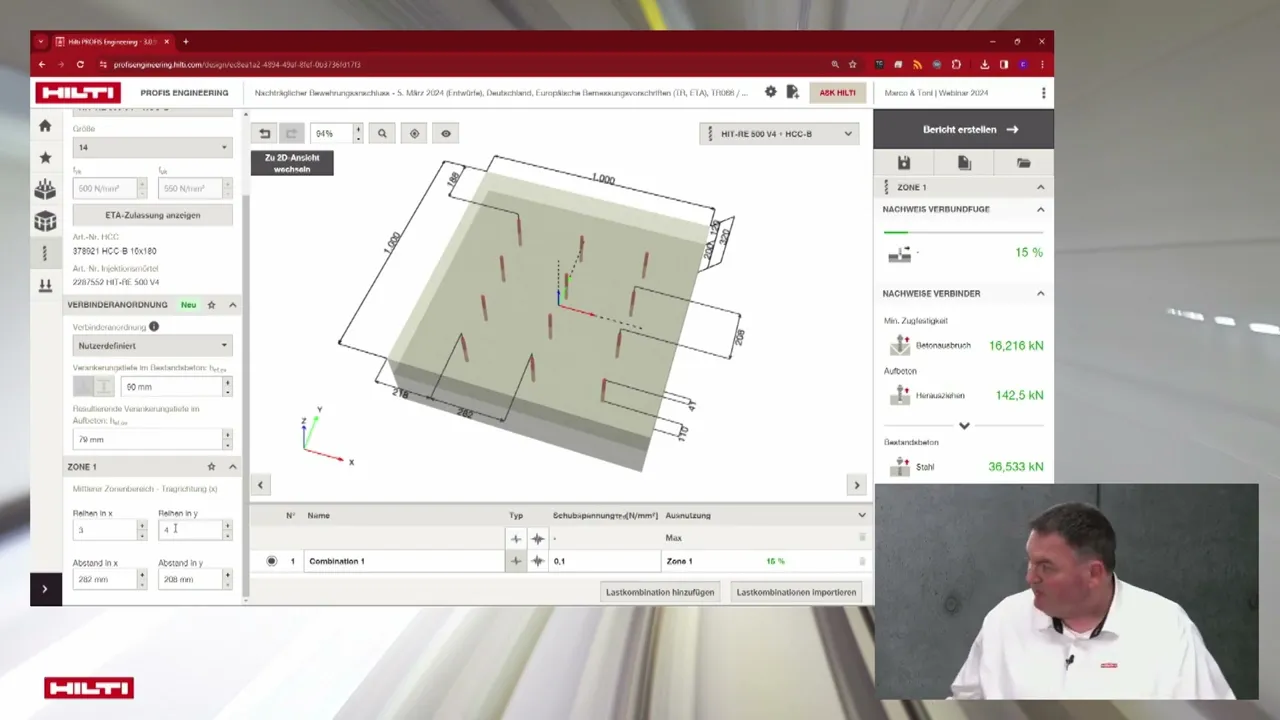Image resolution: width=1280 pixels, height=720 pixels.
Task: Select dynamic load type for Combination 1
Action: point(538,561)
